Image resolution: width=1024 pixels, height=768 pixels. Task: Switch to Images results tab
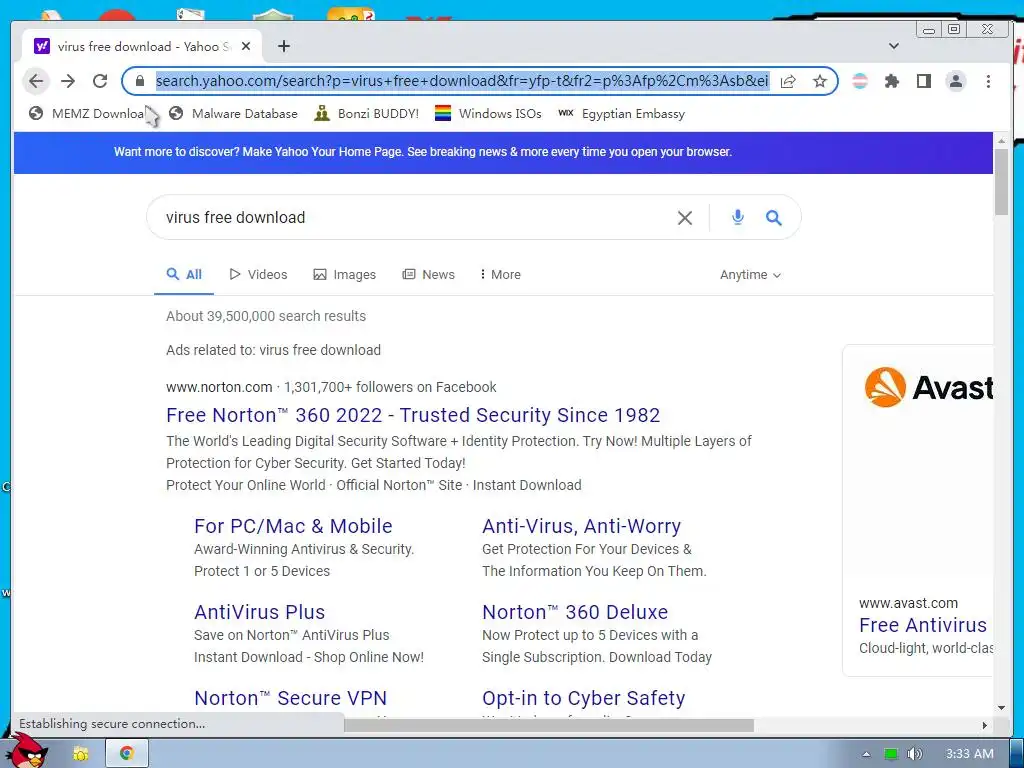pyautogui.click(x=345, y=275)
